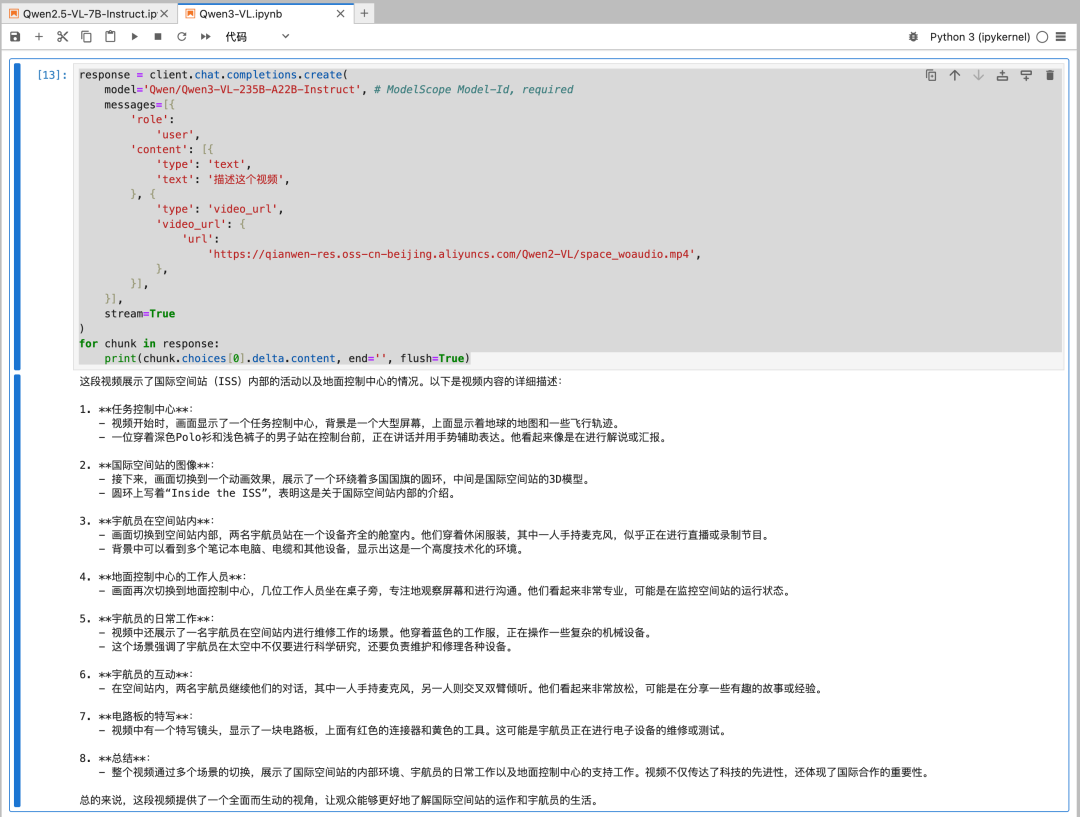The height and width of the screenshot is (817, 1080).
Task: Collapse the code cell via blue bar
Action: 17,216
